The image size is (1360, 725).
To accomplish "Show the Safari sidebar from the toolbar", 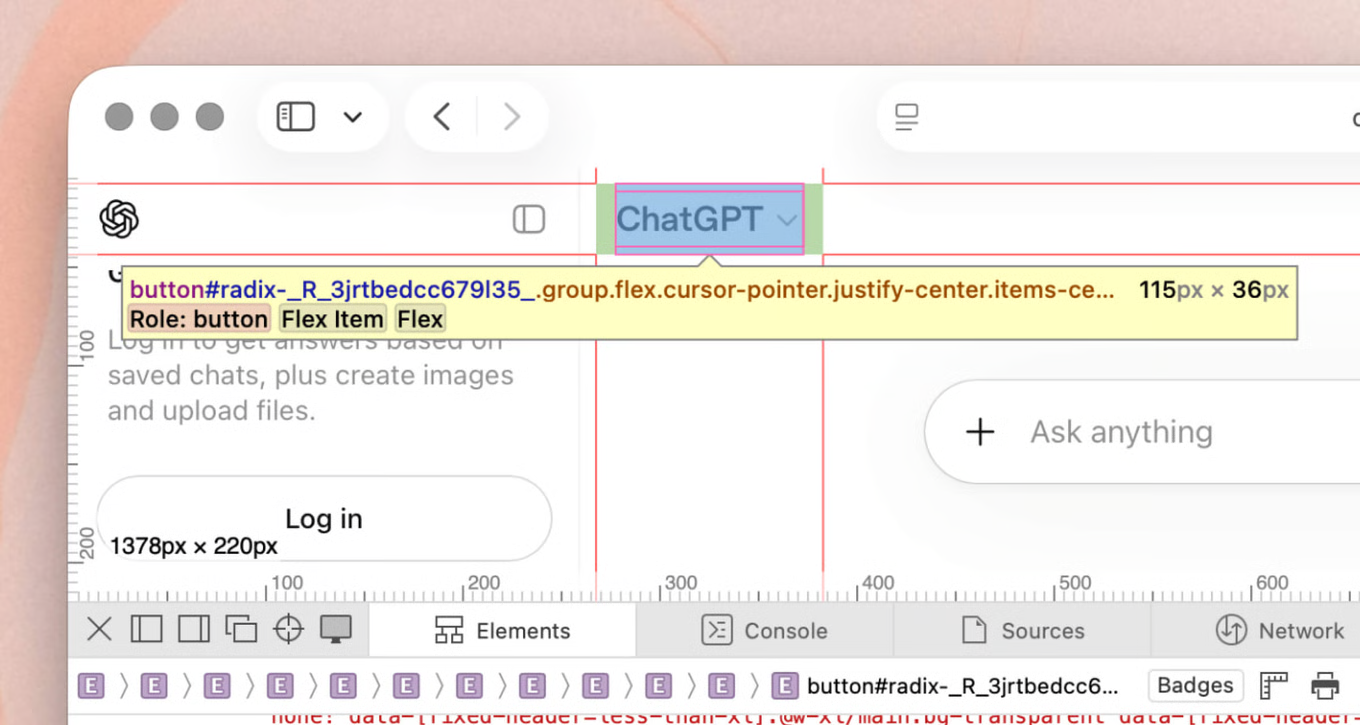I will (x=296, y=117).
